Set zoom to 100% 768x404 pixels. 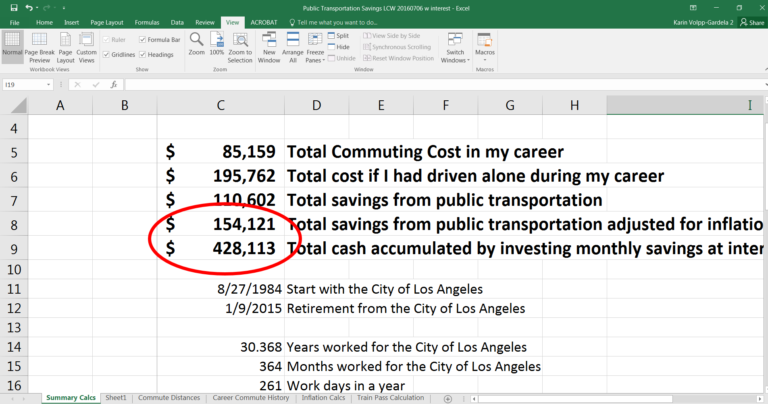216,43
